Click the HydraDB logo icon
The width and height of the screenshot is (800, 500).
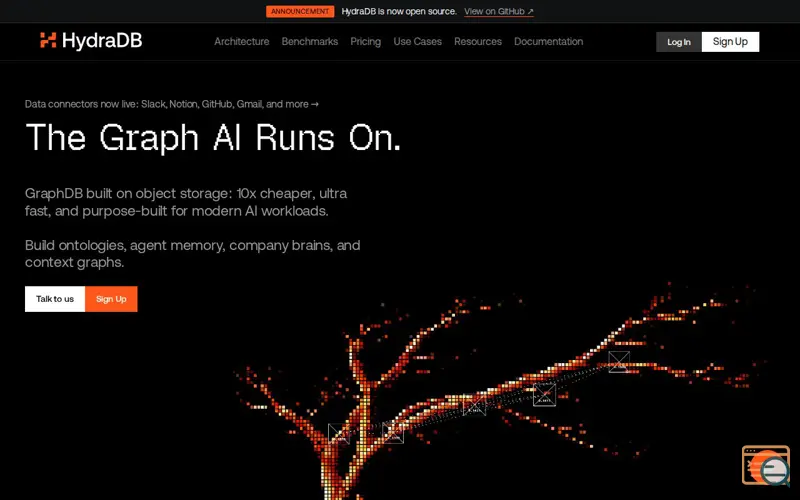point(48,40)
